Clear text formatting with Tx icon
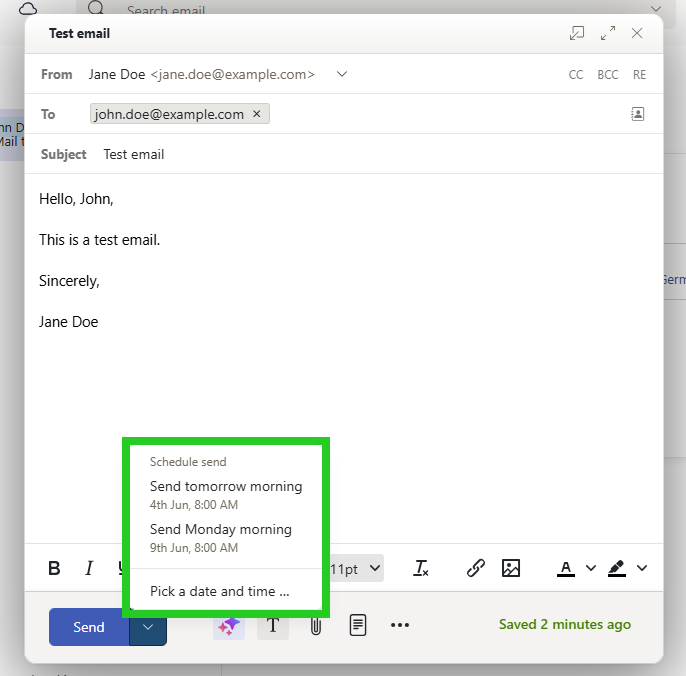Viewport: 686px width, 676px height. 421,568
